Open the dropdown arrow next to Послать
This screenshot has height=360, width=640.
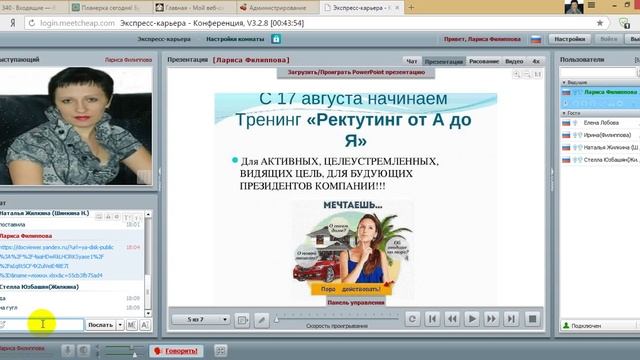(120, 325)
